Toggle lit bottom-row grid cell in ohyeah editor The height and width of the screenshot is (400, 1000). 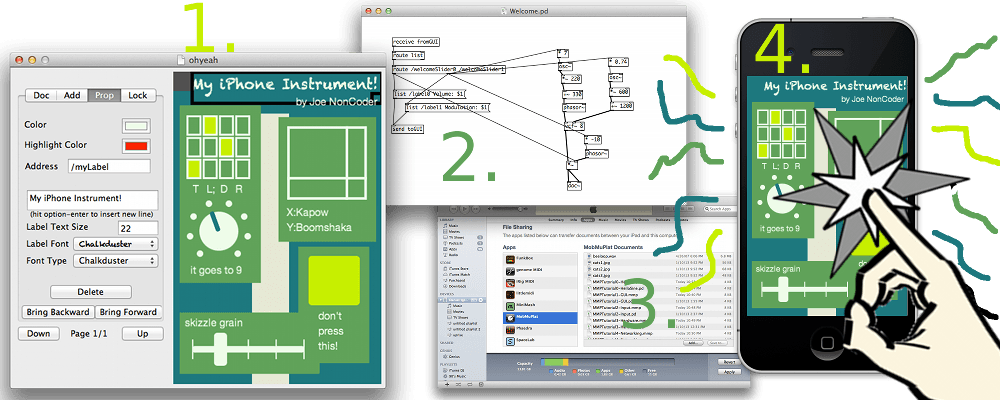195,169
